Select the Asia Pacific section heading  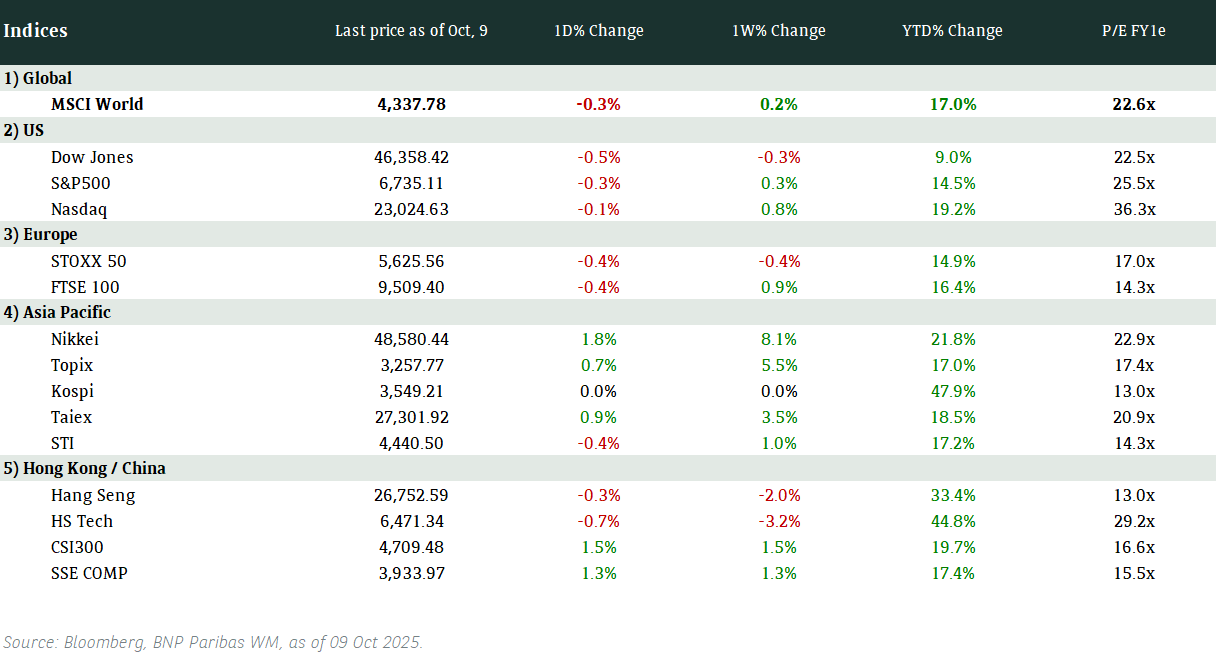[x=57, y=312]
